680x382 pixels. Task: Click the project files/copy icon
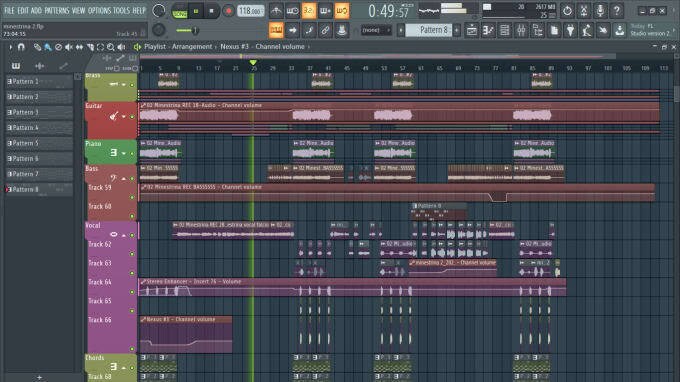(554, 30)
